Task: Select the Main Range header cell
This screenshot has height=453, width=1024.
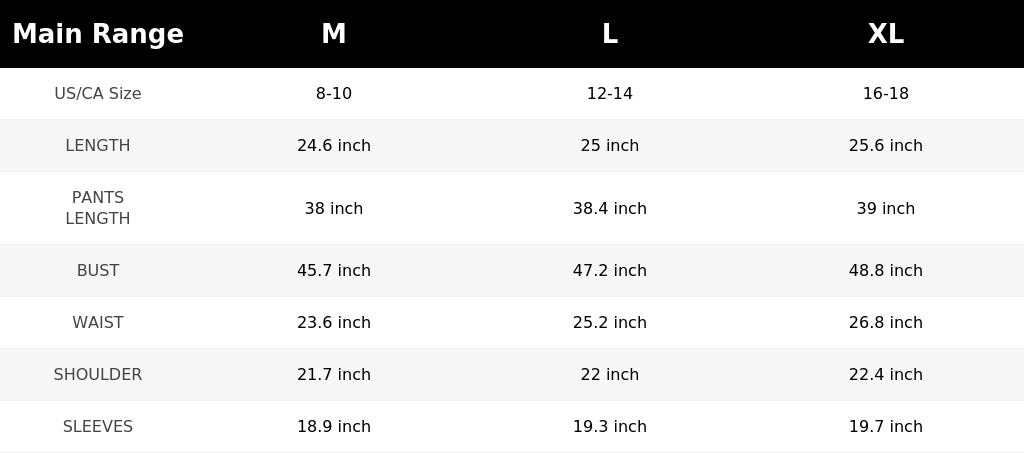Action: [98, 34]
